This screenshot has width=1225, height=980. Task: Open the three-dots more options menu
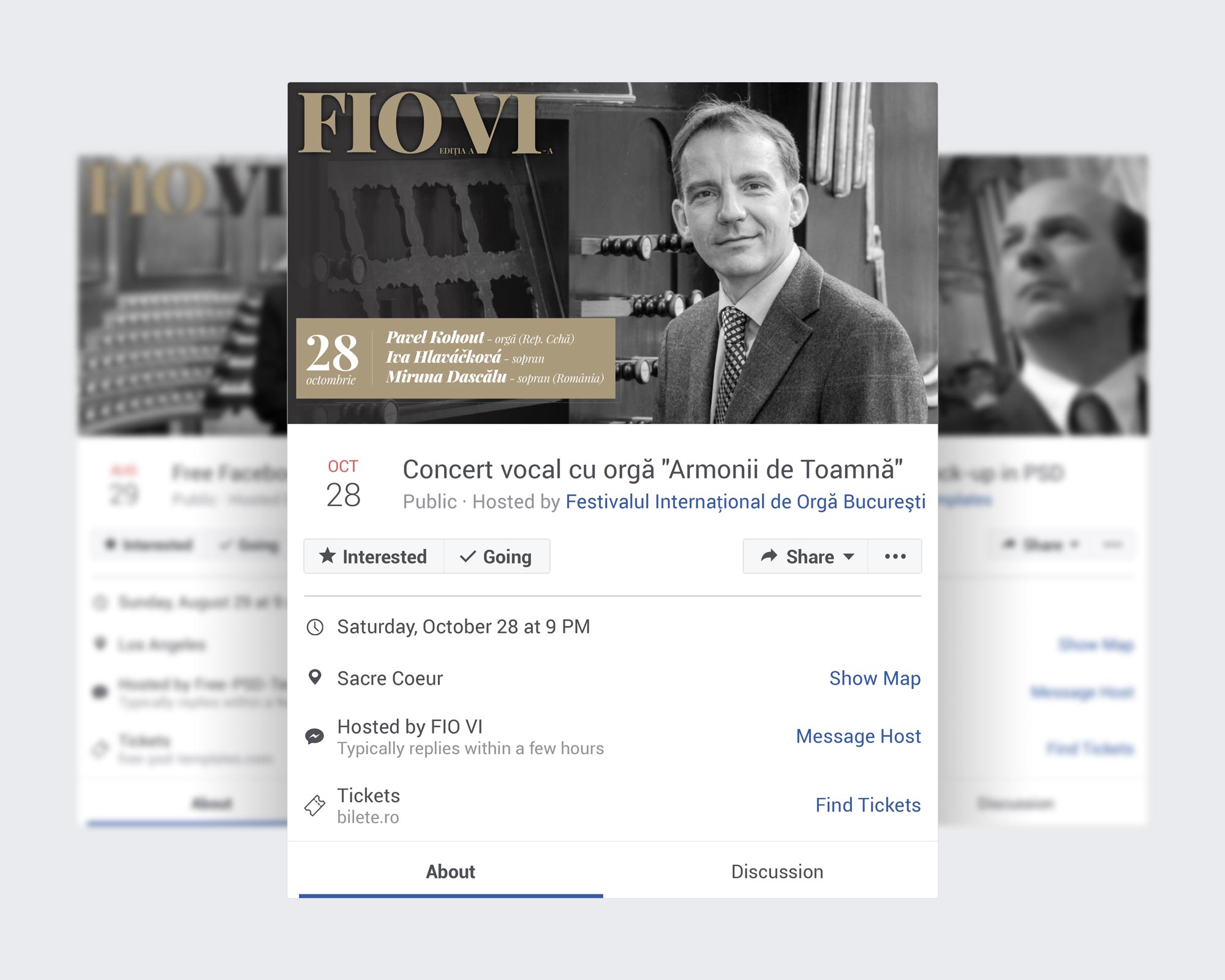point(895,556)
